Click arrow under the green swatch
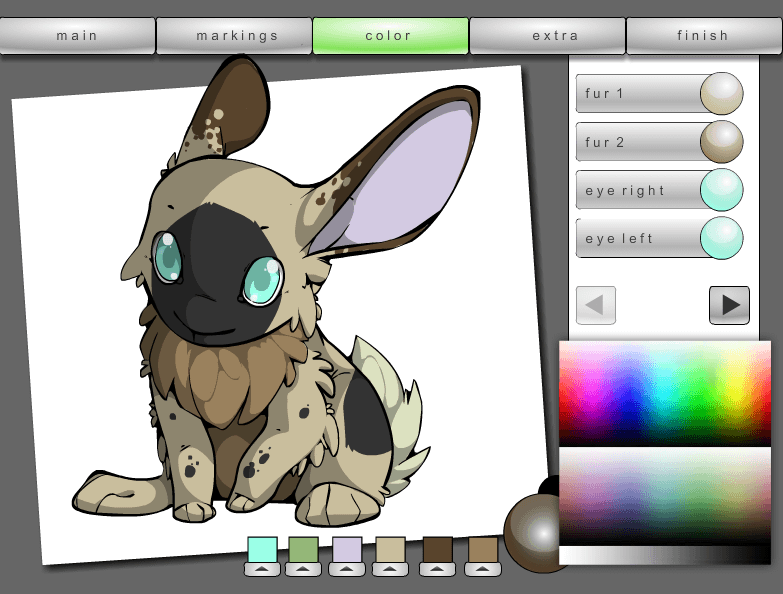 (x=303, y=569)
